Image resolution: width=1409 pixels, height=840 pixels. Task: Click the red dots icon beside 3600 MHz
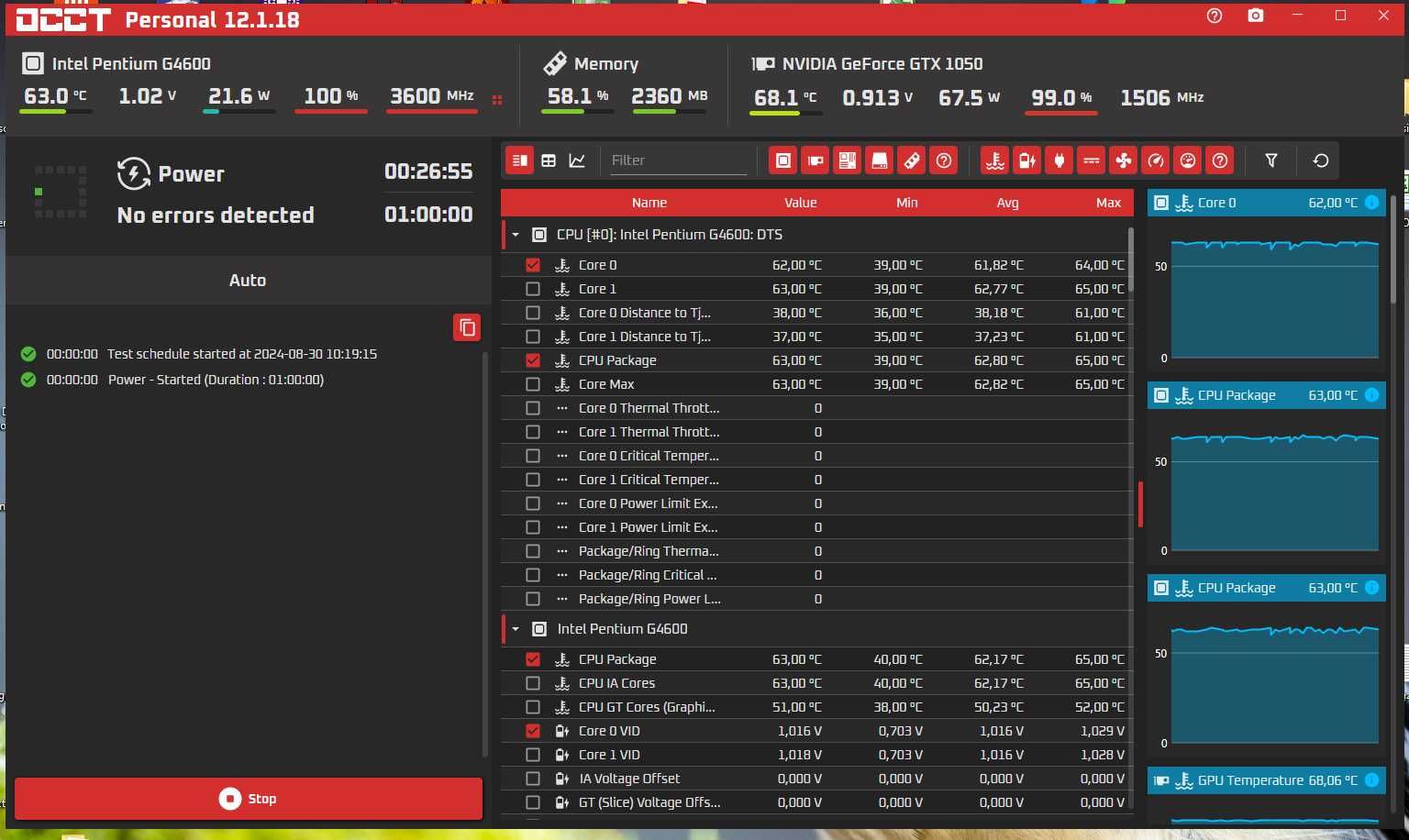pos(497,100)
